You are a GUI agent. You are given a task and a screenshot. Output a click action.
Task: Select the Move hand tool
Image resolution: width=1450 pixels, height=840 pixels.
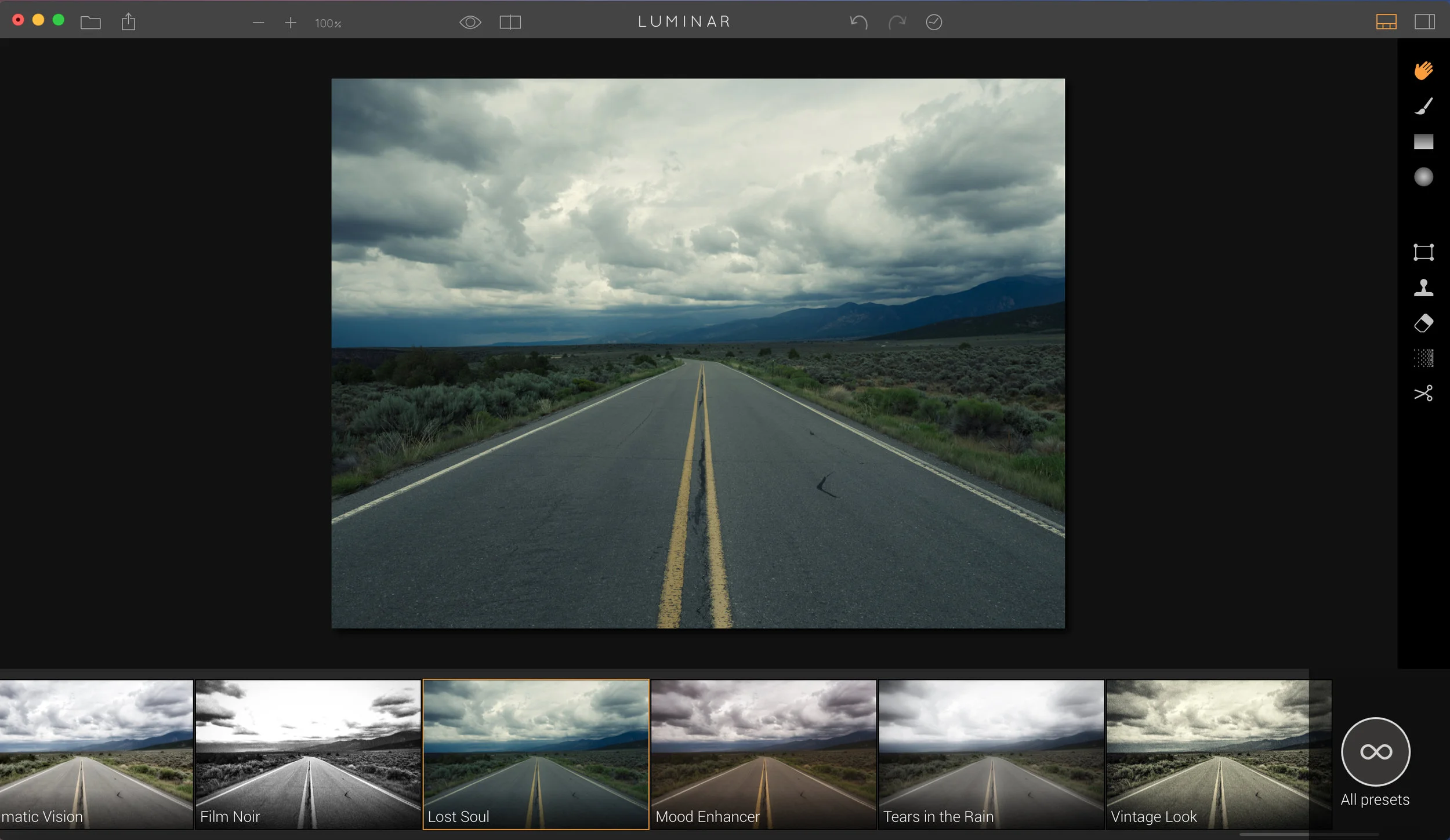click(1423, 71)
